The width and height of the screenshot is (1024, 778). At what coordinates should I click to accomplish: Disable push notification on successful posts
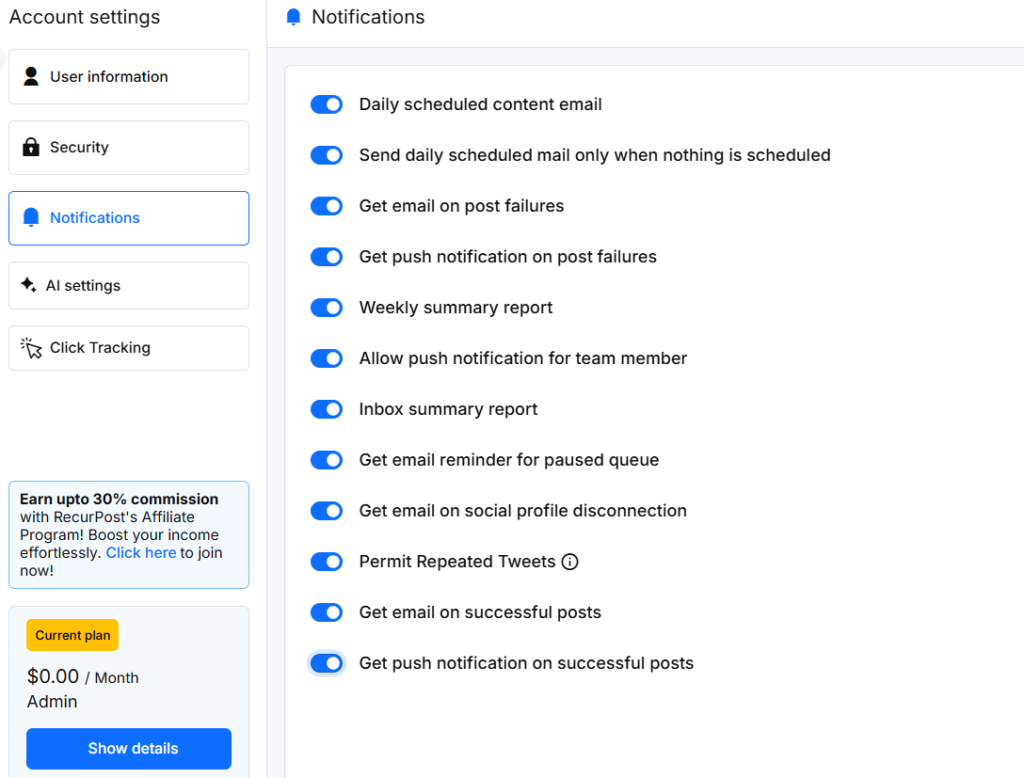pyautogui.click(x=326, y=663)
